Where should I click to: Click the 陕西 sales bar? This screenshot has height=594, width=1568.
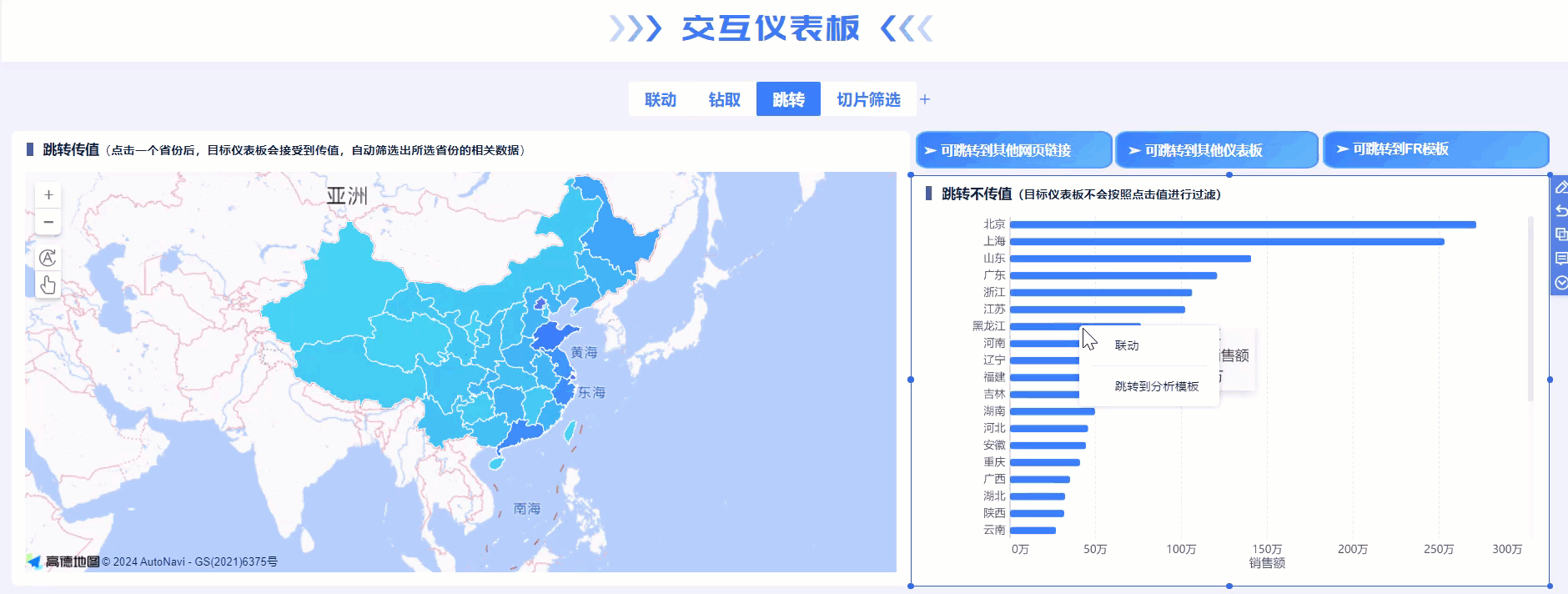pos(1037,513)
